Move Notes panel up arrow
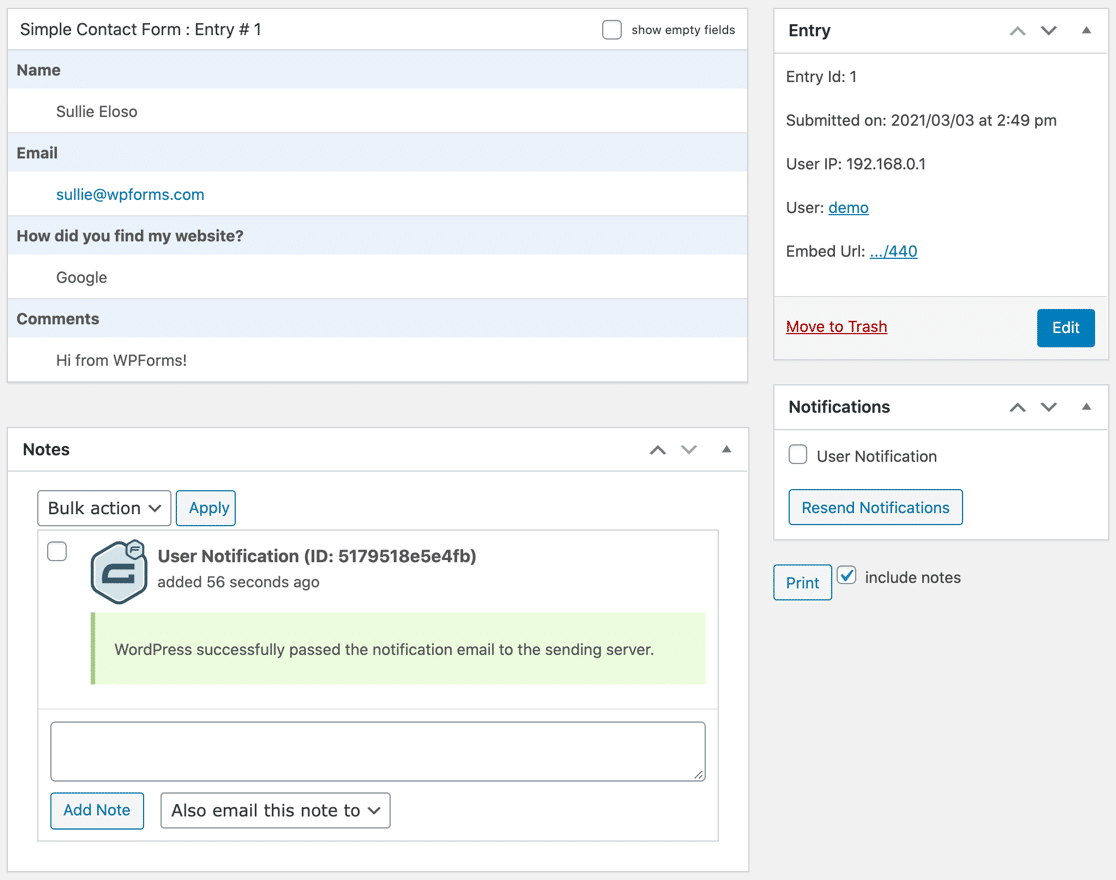1116x880 pixels. point(658,450)
